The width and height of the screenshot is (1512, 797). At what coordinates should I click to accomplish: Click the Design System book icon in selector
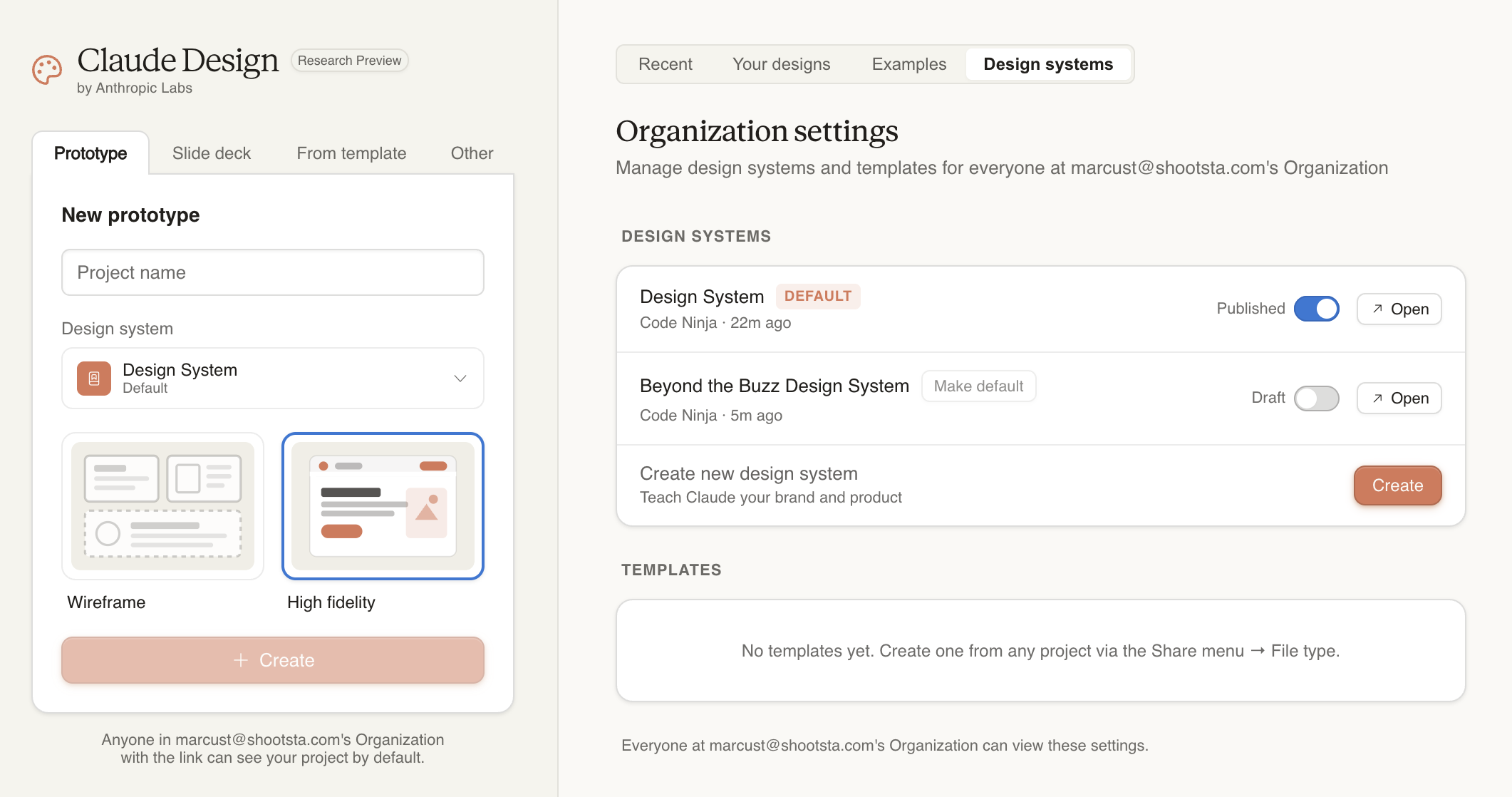93,379
